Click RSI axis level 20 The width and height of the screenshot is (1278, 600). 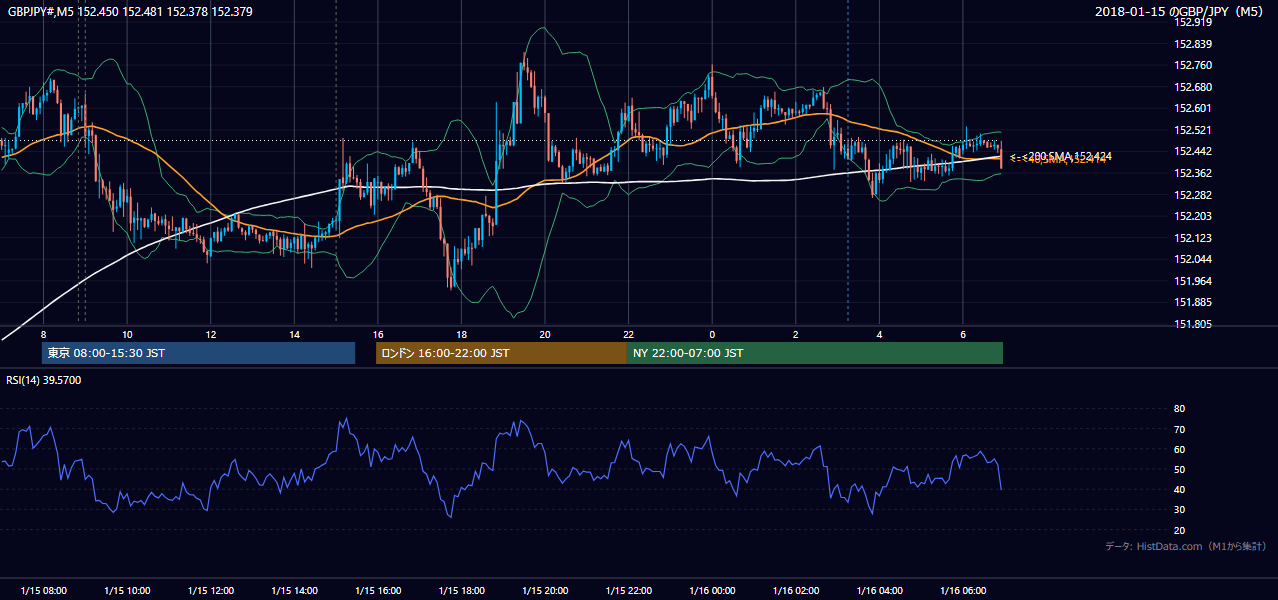pyautogui.click(x=1179, y=530)
